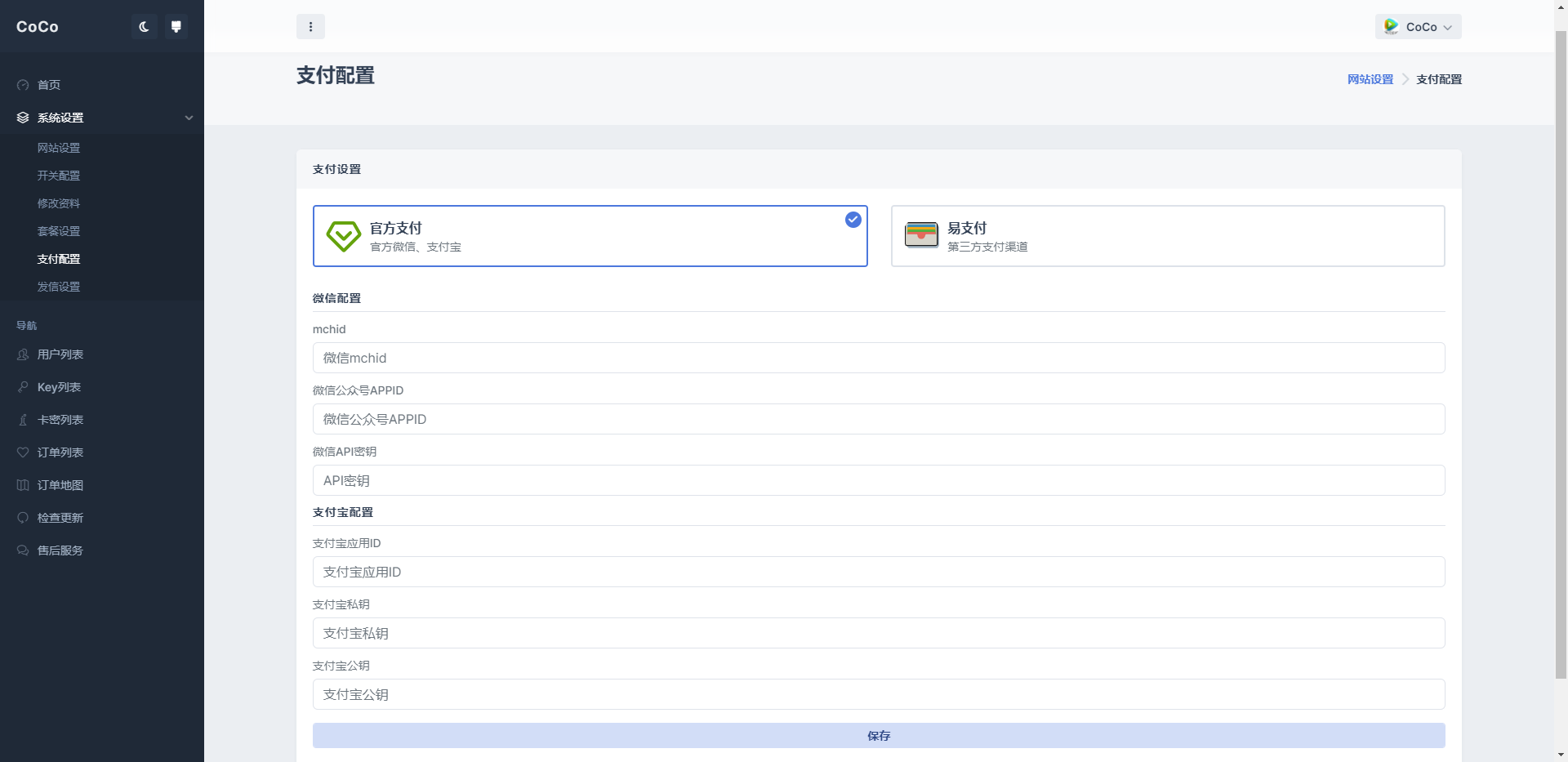Viewport: 1568px width, 762px height.
Task: Click the 支付配置 breadcrumb text
Action: tap(1439, 79)
